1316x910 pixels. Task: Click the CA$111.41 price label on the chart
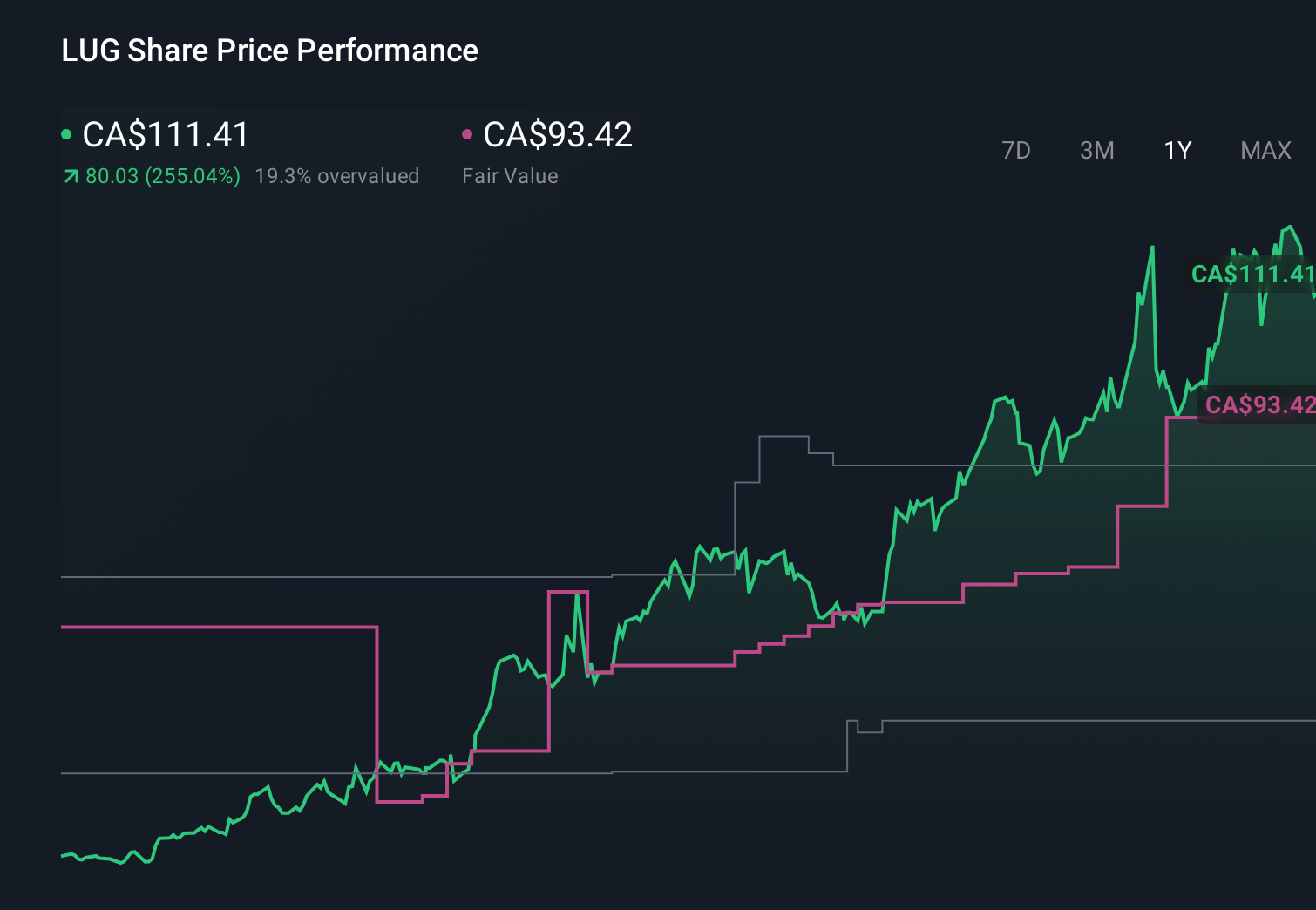(x=1251, y=275)
